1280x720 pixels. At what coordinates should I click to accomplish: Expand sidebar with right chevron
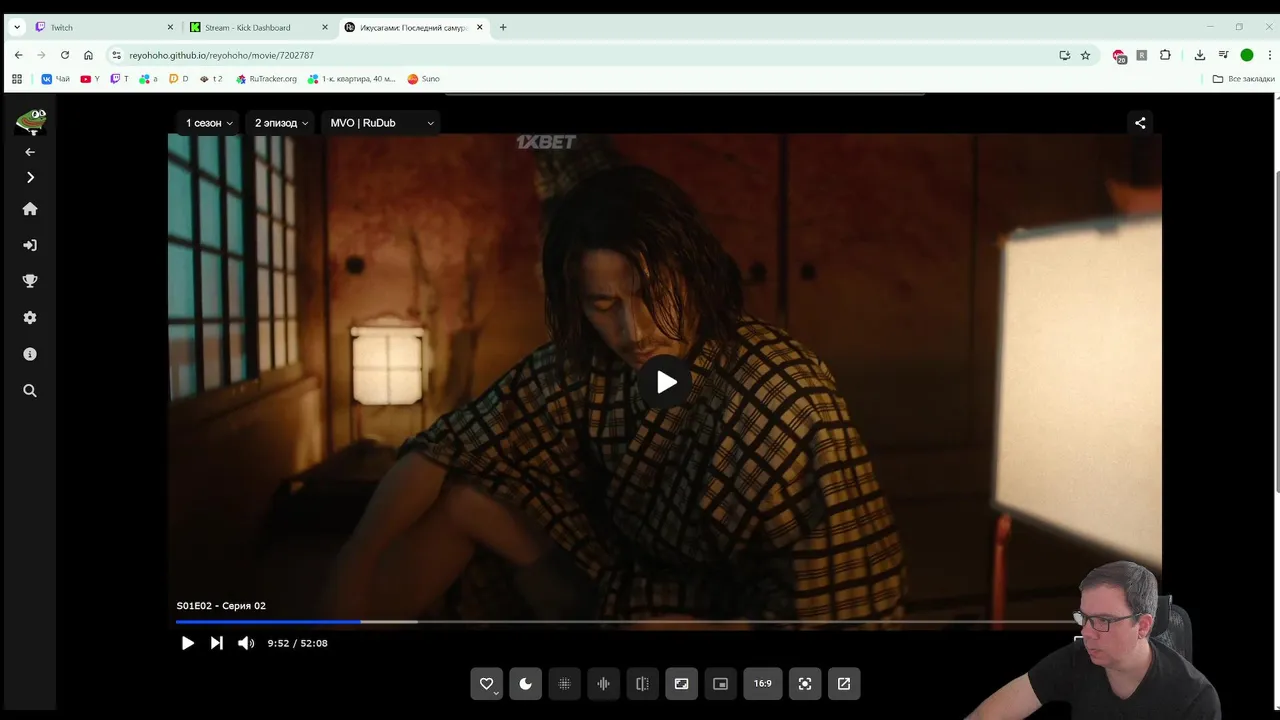point(30,177)
